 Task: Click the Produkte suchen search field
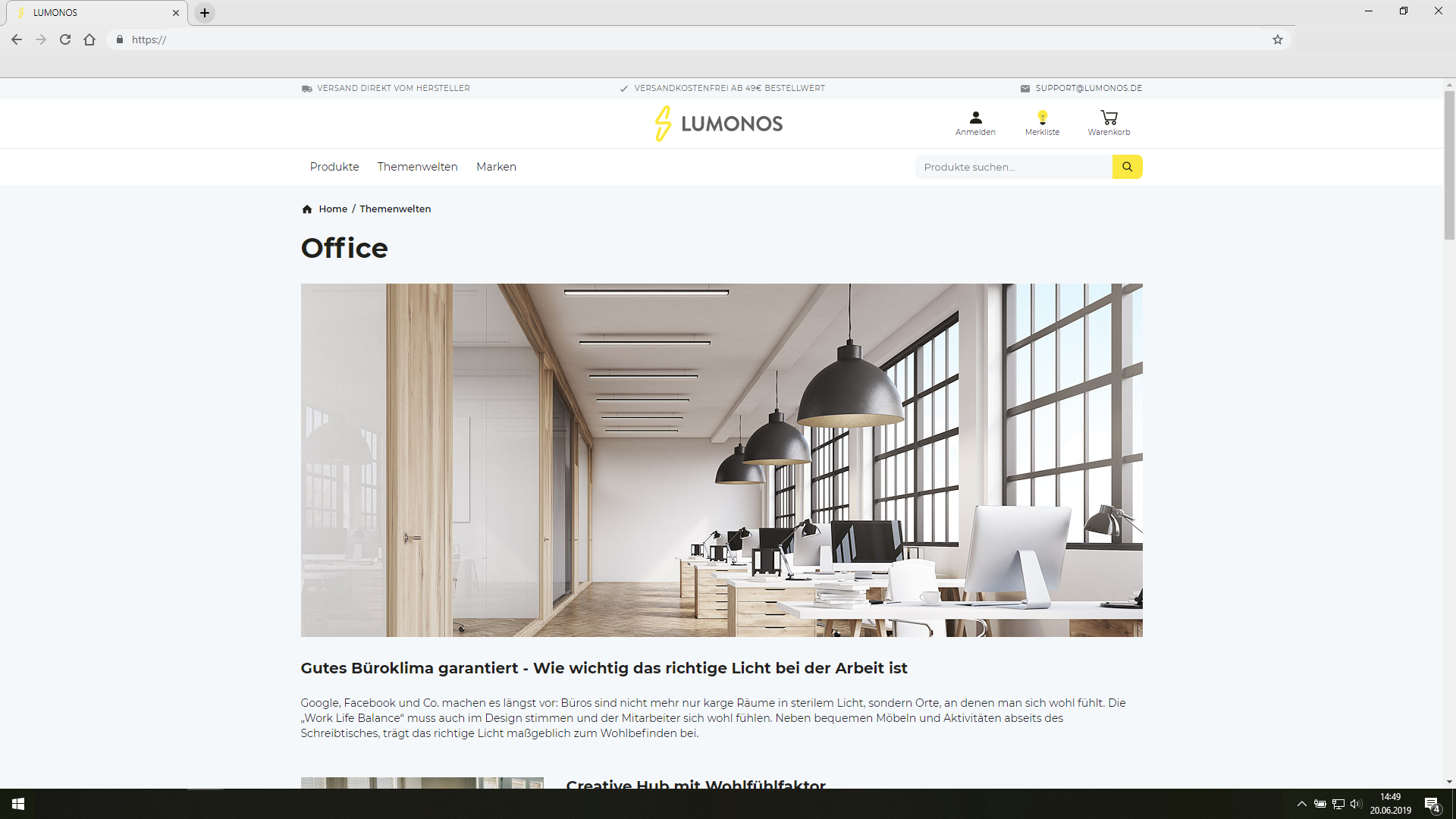1014,167
